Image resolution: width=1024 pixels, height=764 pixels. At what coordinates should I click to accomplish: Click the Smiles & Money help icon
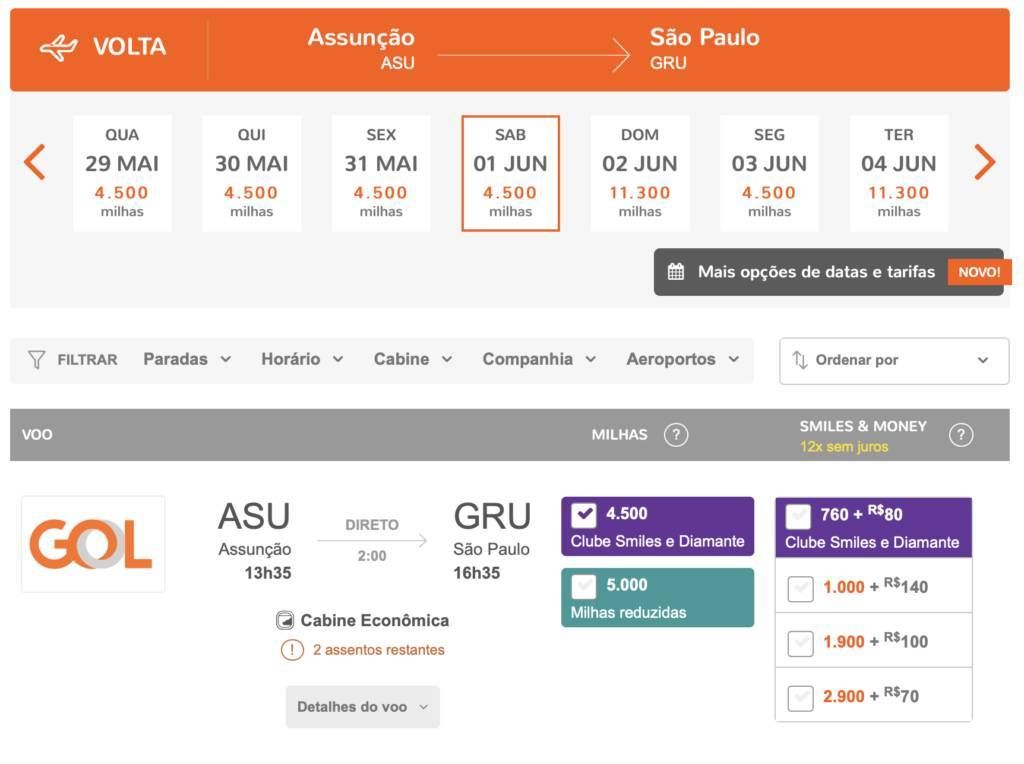coord(961,435)
